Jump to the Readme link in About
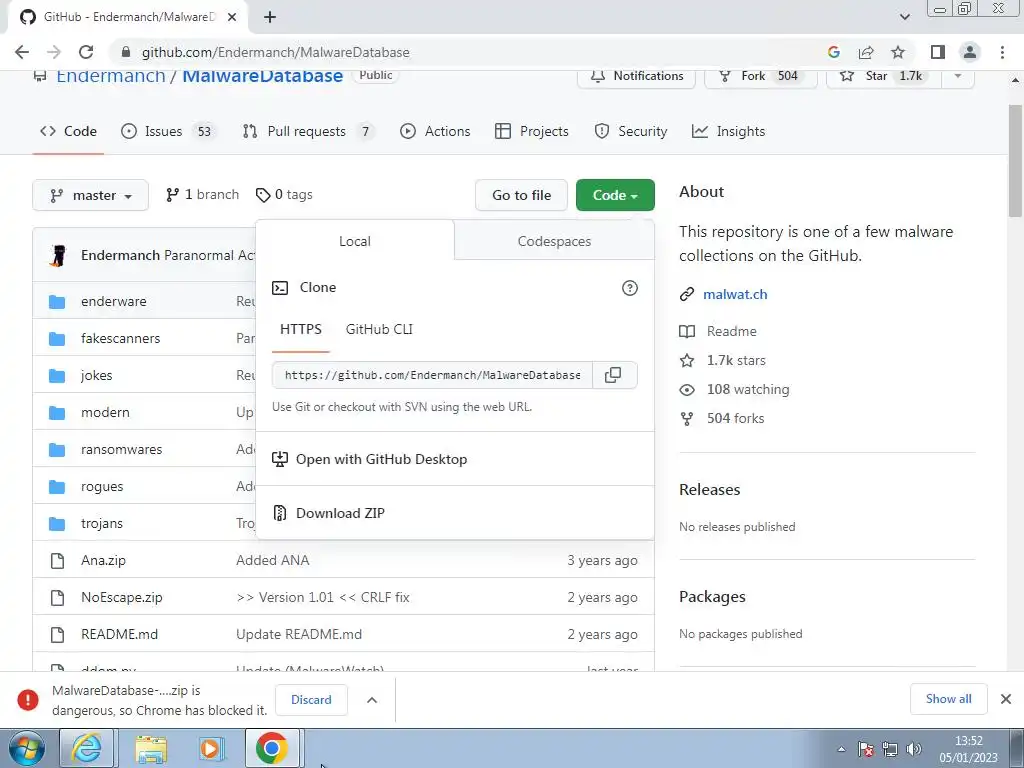Viewport: 1024px width, 768px height. pos(731,331)
